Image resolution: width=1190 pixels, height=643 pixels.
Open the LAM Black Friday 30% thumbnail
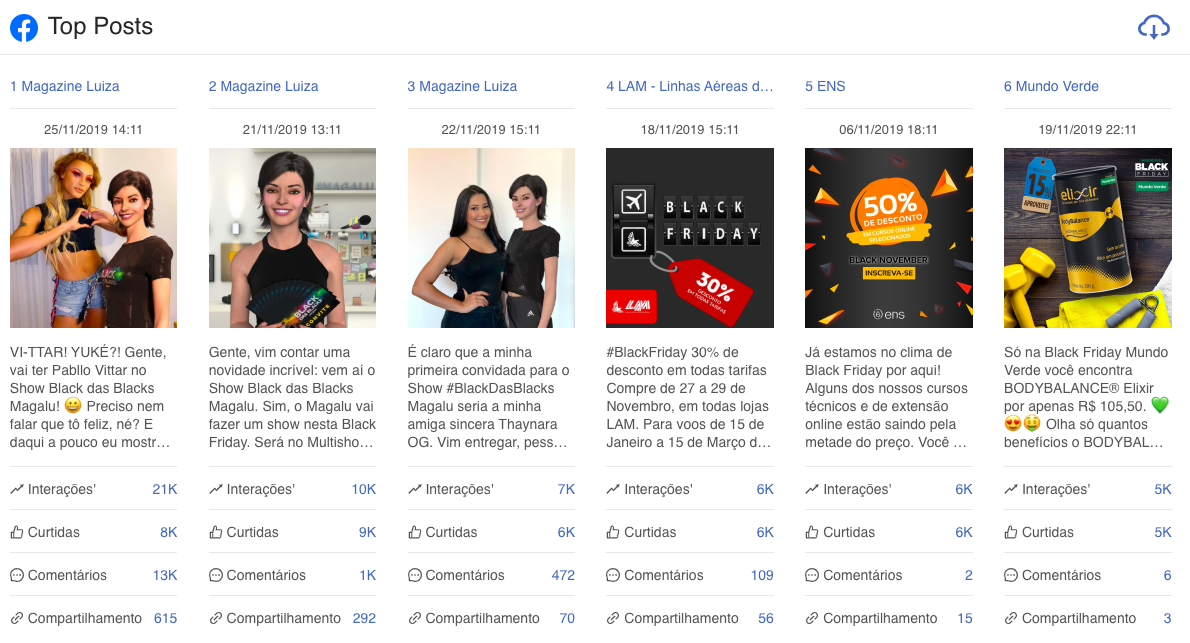click(x=690, y=238)
